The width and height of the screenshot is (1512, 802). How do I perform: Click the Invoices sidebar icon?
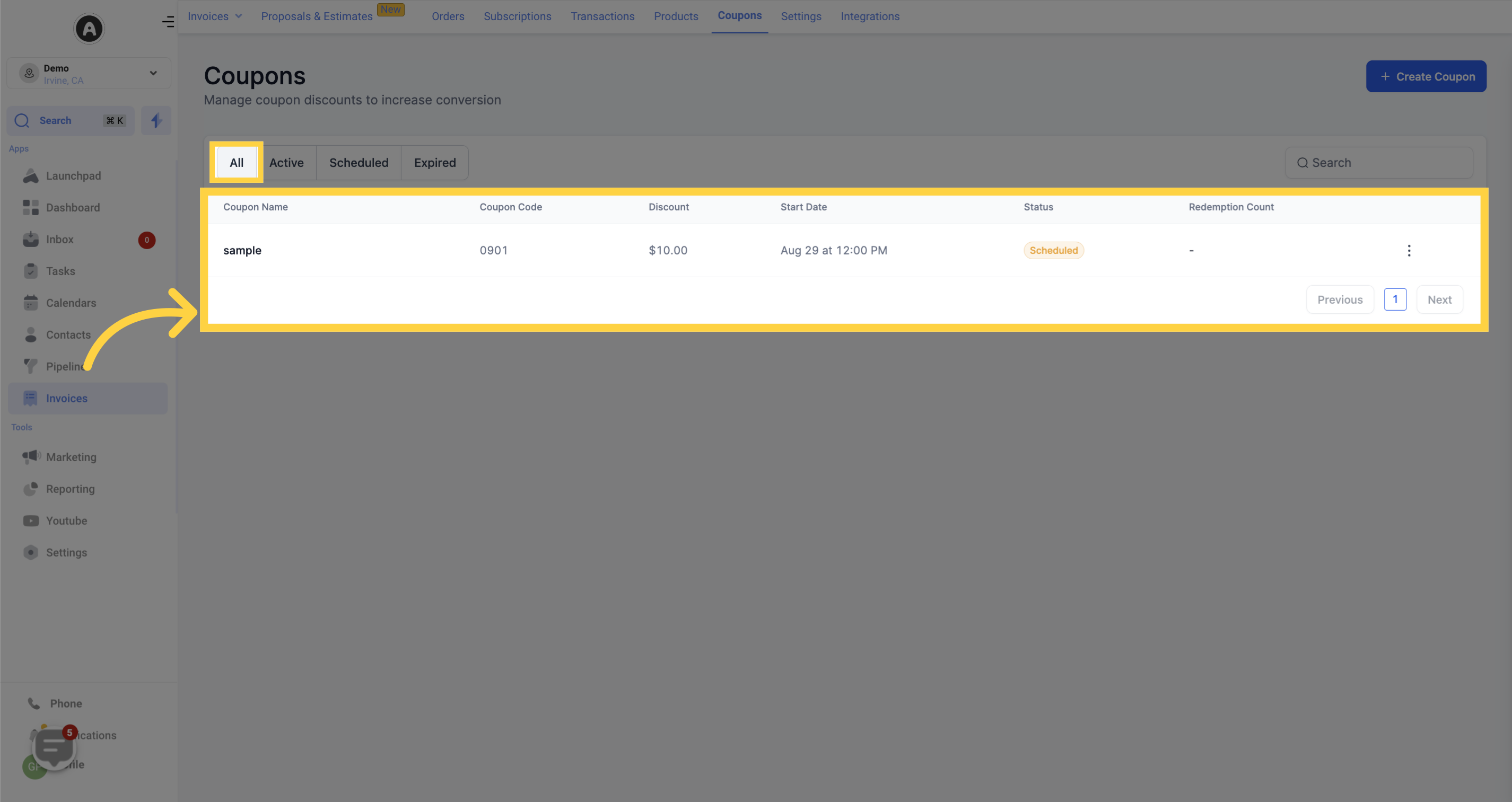tap(30, 397)
